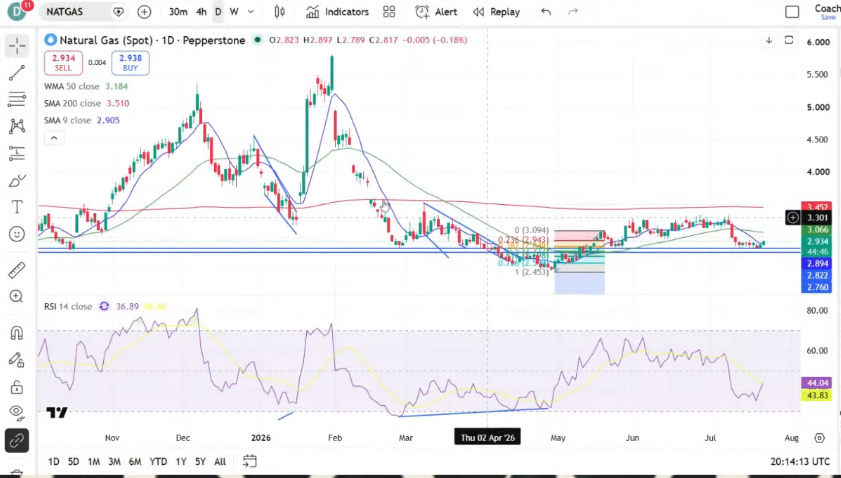Image resolution: width=841 pixels, height=478 pixels.
Task: Select the brush drawing tool
Action: point(17,181)
